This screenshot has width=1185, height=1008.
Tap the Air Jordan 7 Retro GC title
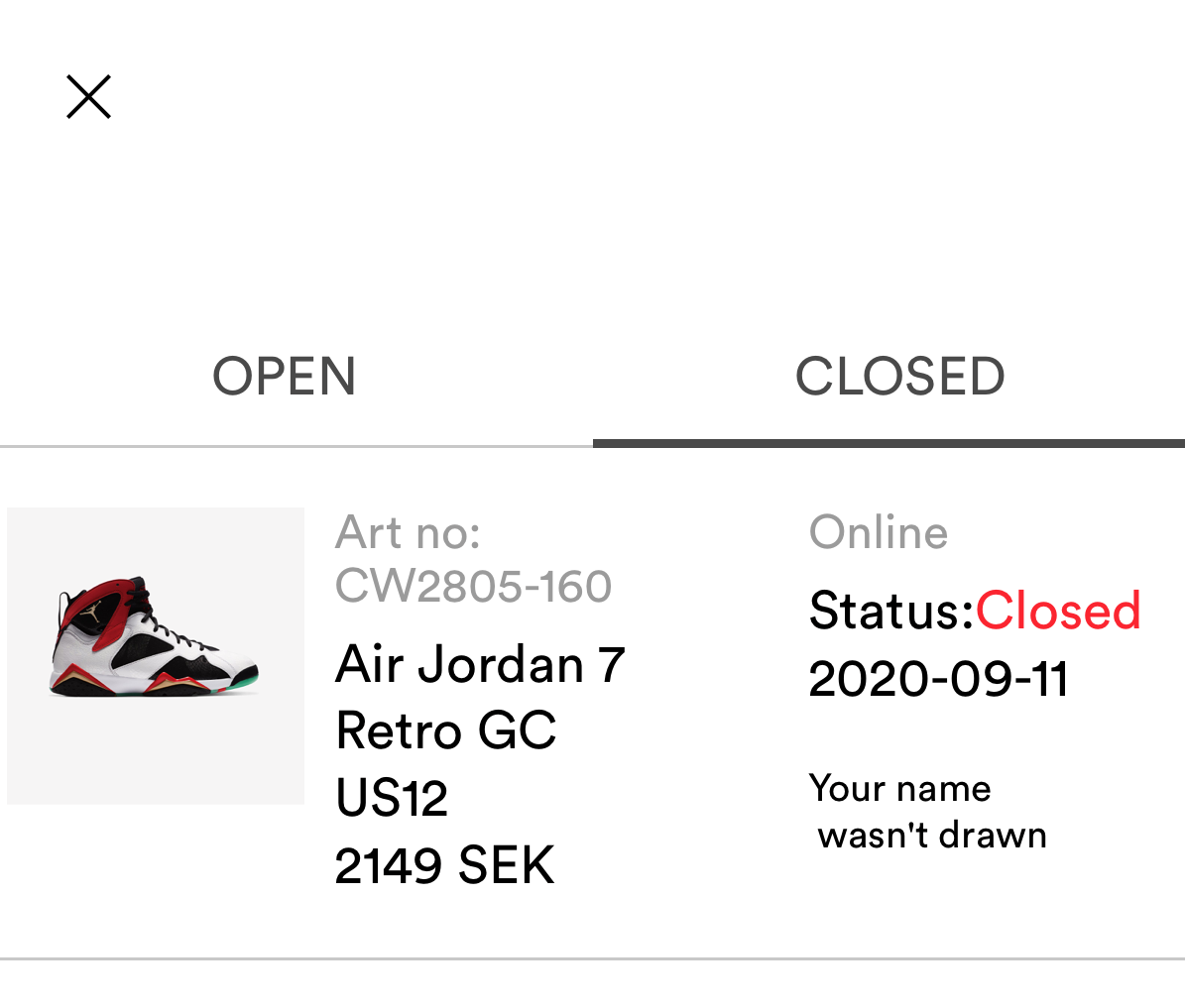click(480, 698)
